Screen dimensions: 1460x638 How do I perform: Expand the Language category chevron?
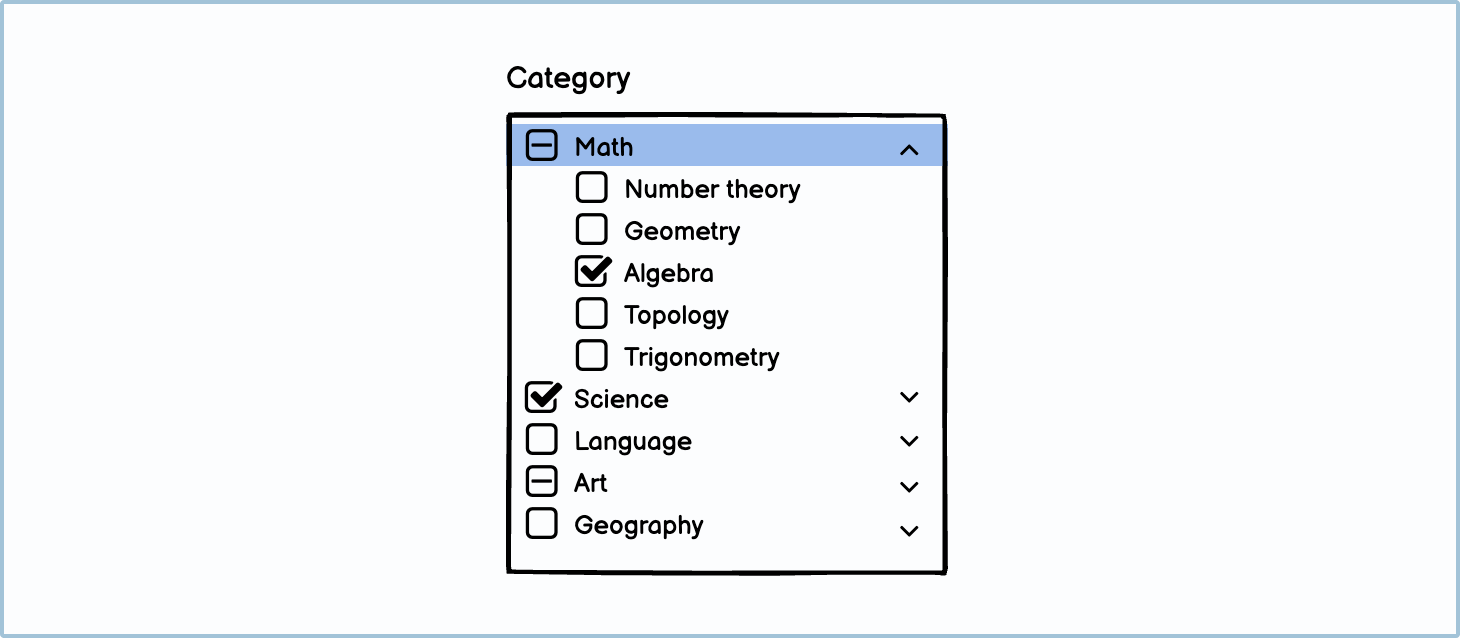908,441
